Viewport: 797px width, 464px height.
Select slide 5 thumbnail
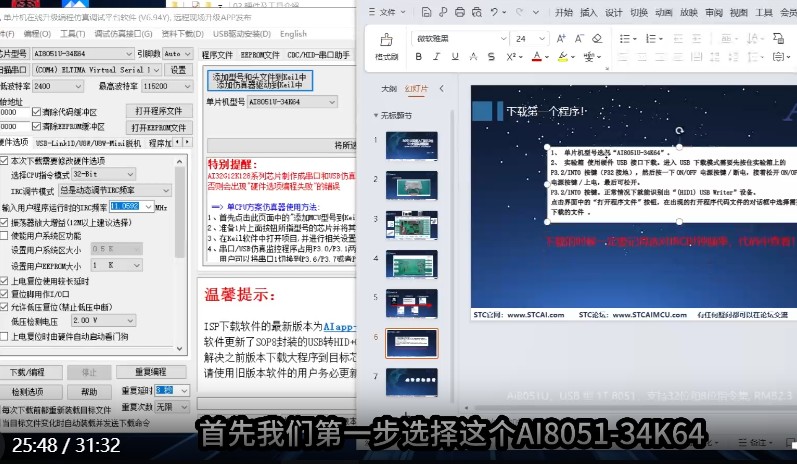[411, 303]
